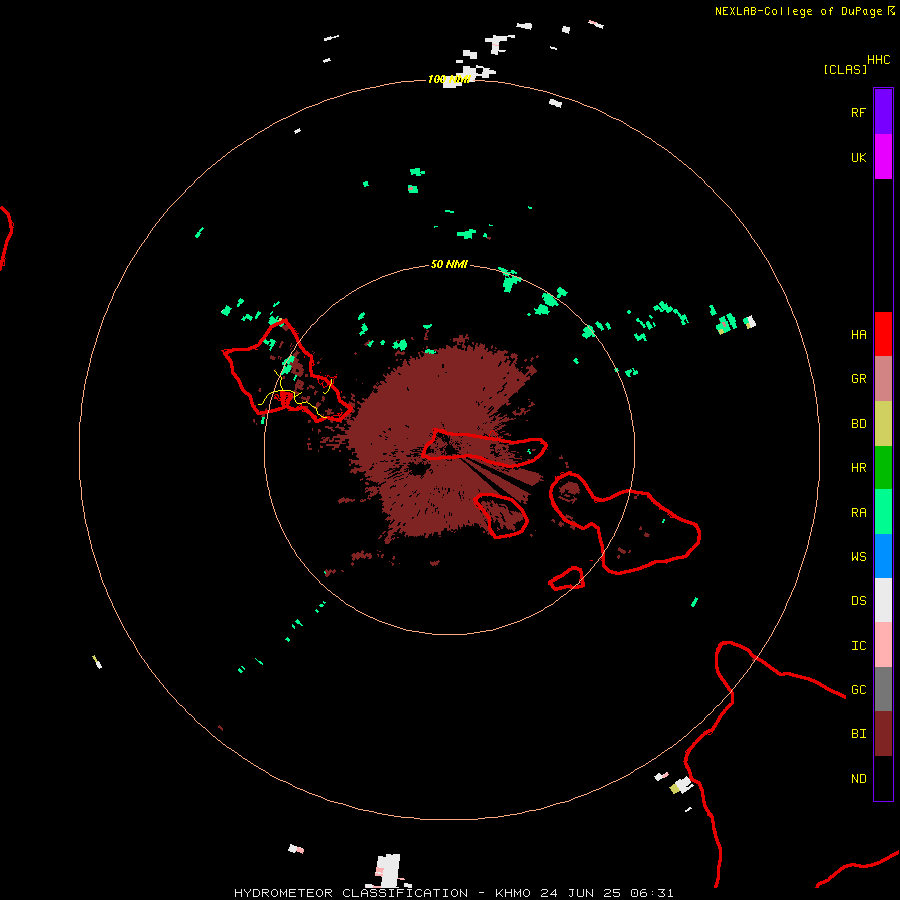This screenshot has height=900, width=900.
Task: Click the RF purple legend swatch
Action: click(x=883, y=112)
